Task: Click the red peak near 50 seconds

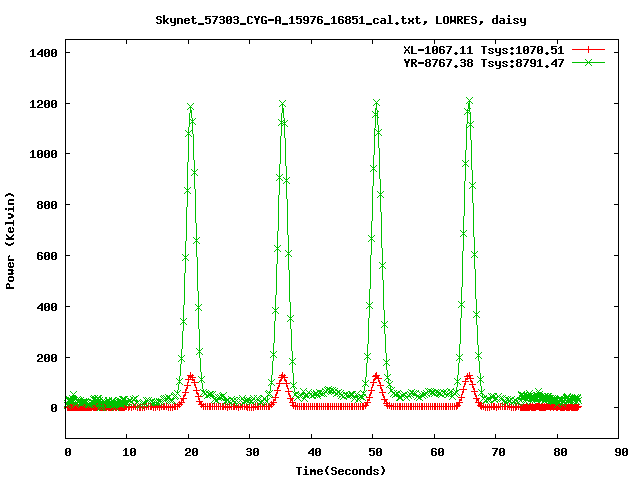Action: click(x=376, y=376)
